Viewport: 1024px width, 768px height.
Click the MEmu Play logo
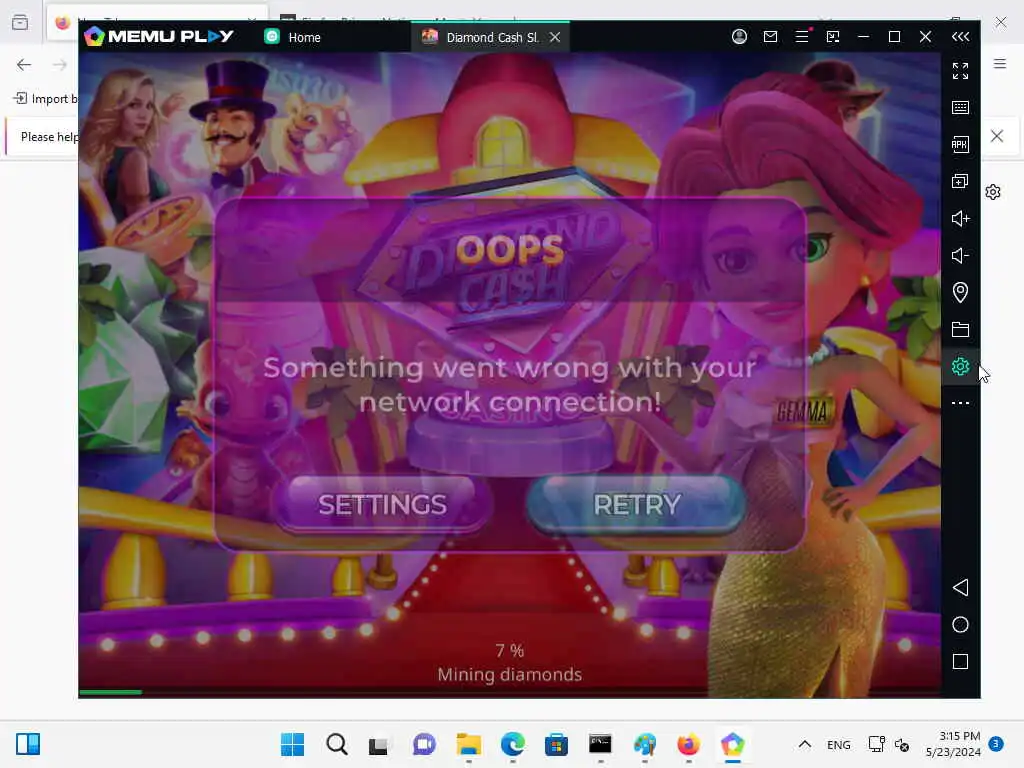click(159, 37)
